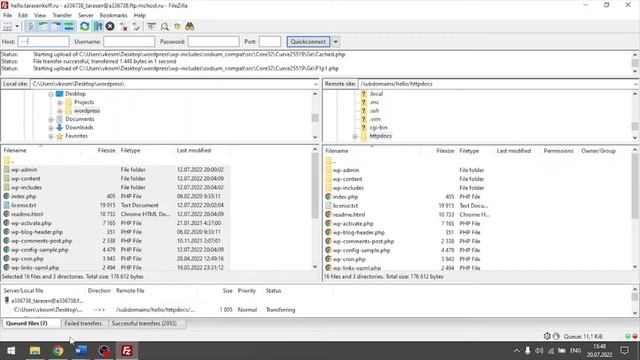Screen dimensions: 640x360
Task: Expand the Documents tree node
Action: point(51,120)
